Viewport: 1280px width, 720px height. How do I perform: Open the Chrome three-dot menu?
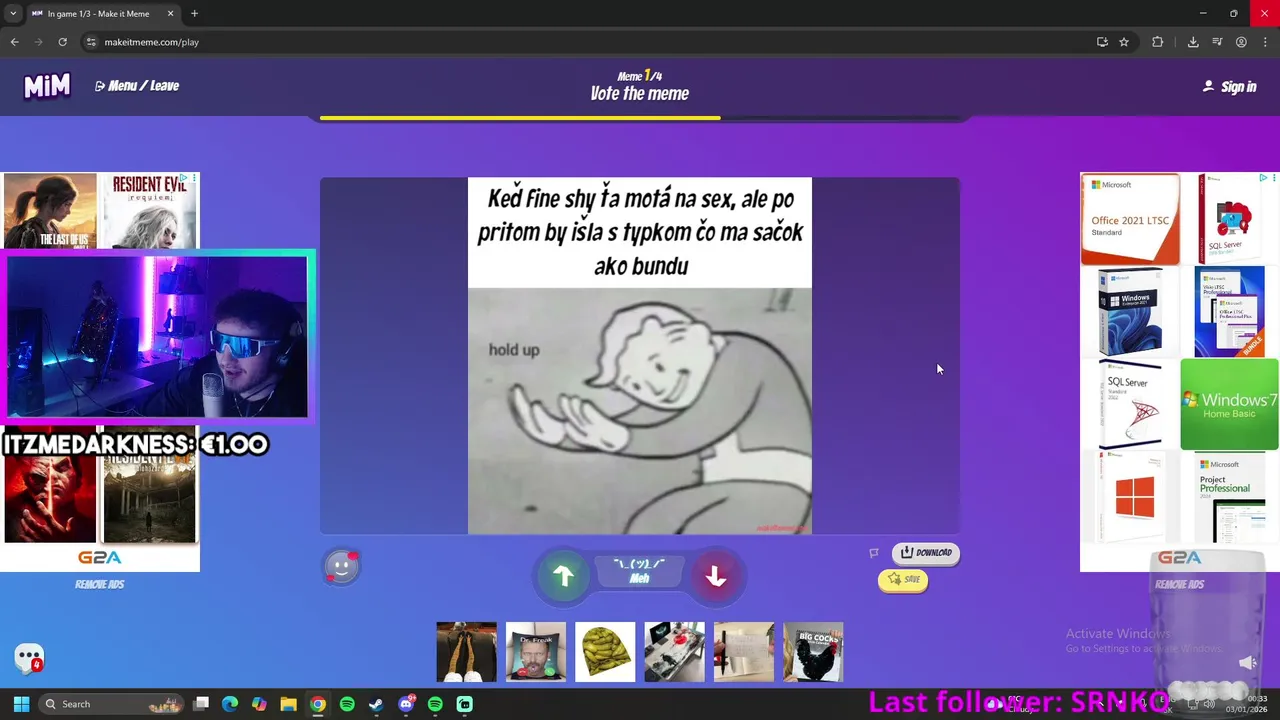1265,42
